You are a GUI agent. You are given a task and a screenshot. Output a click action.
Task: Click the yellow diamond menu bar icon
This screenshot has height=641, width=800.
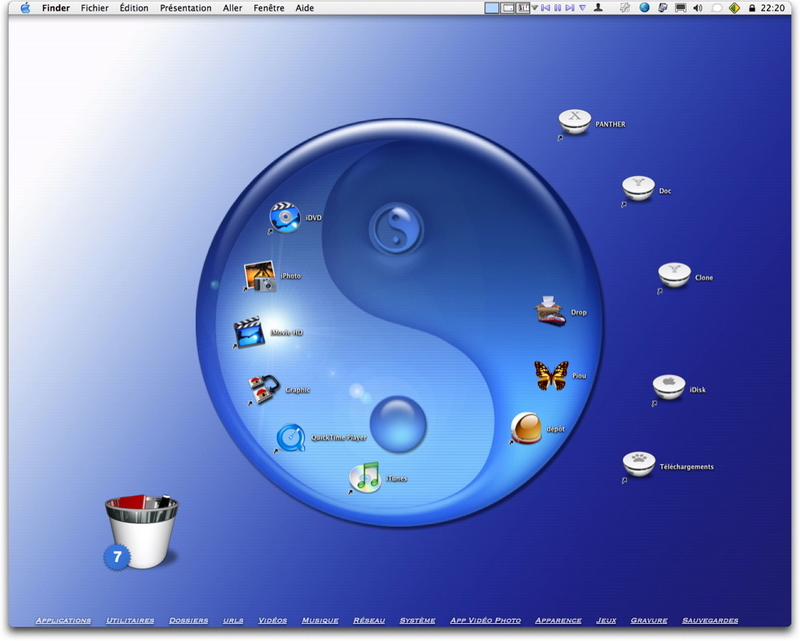(x=734, y=8)
